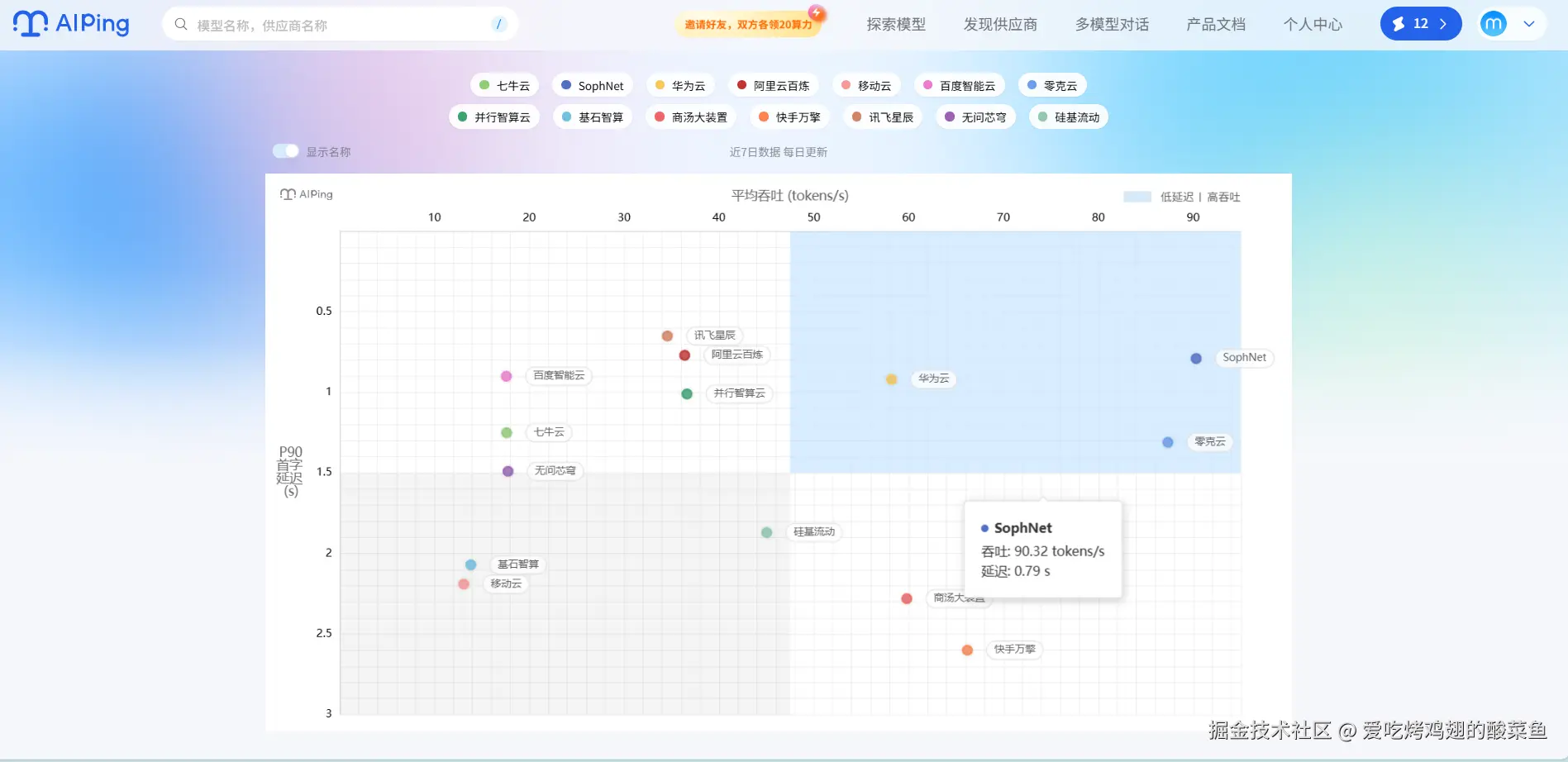Image resolution: width=1568 pixels, height=762 pixels.
Task: Click the 近7日数据 每日更新 note
Action: 779,152
